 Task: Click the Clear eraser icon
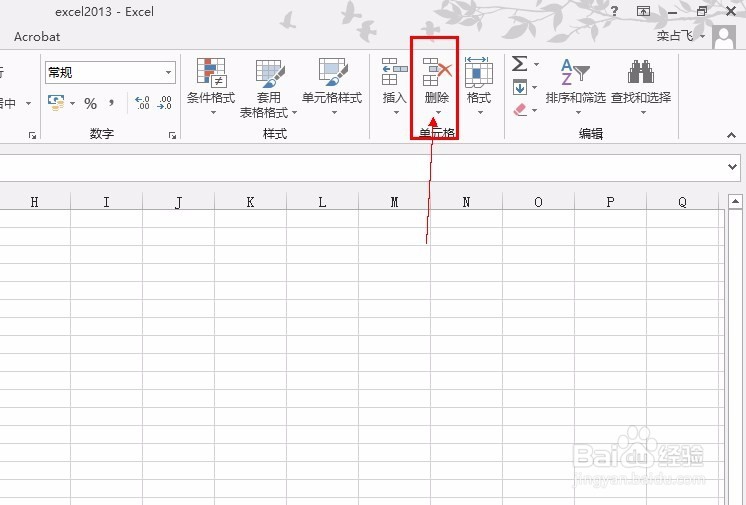point(520,110)
